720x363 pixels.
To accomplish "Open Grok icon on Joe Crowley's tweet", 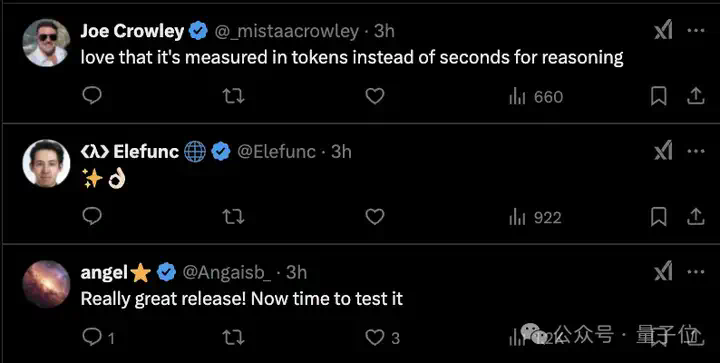I will tap(663, 31).
